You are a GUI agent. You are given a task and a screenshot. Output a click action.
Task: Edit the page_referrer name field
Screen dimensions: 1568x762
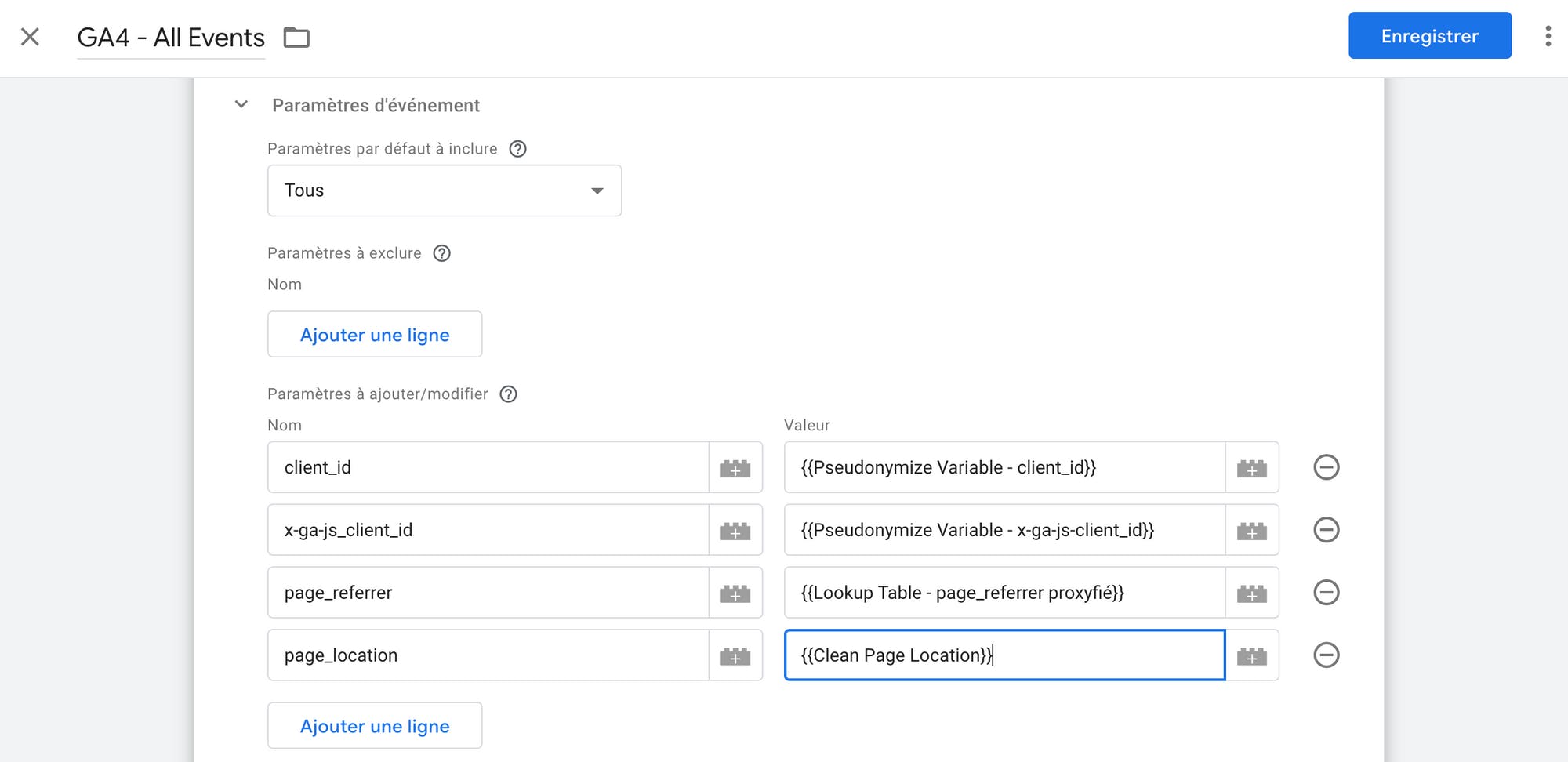pos(488,593)
